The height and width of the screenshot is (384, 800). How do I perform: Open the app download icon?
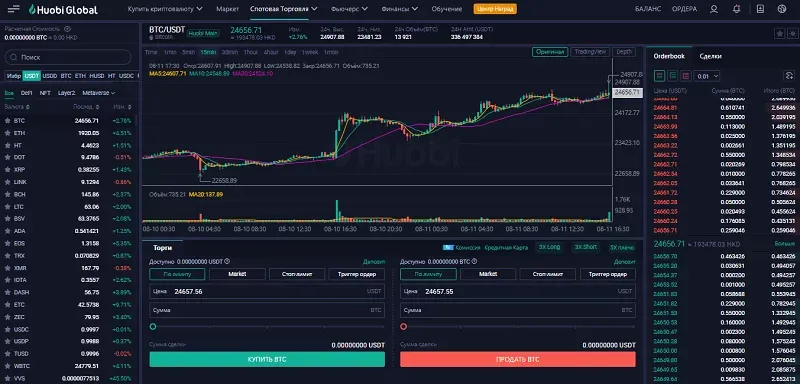pos(760,9)
